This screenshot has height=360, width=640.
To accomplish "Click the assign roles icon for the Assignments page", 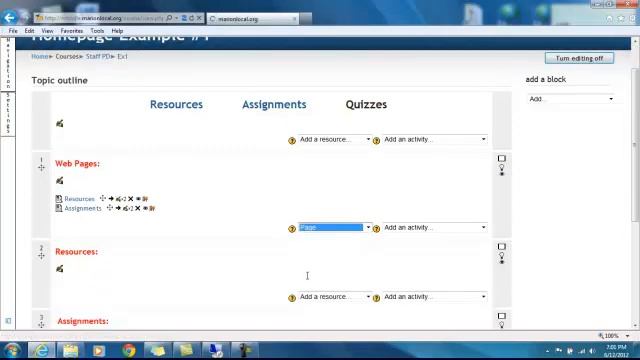I will 152,208.
